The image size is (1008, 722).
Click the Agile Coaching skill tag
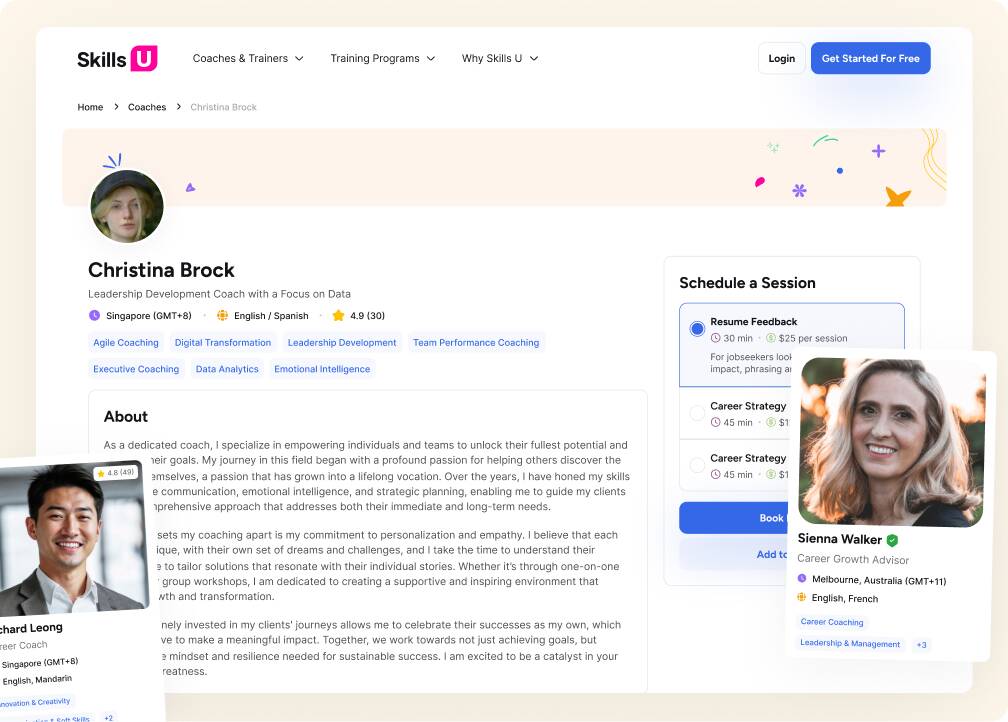pyautogui.click(x=126, y=343)
